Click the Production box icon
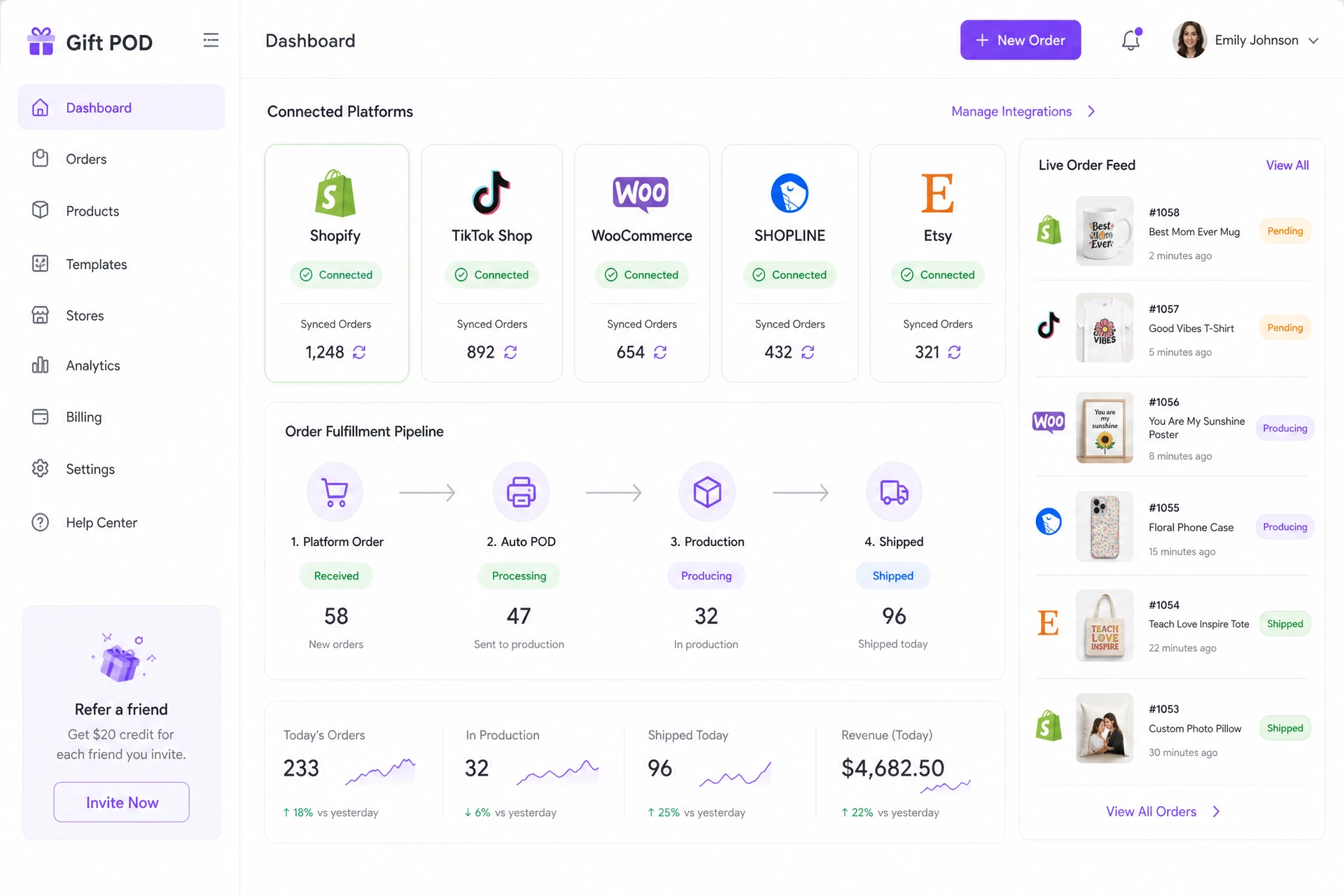Image resolution: width=1344 pixels, height=896 pixels. (x=707, y=492)
